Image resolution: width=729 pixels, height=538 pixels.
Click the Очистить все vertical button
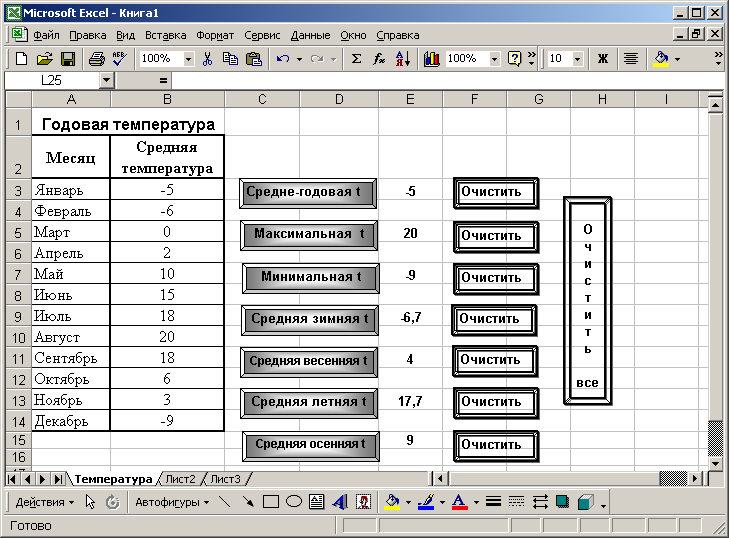pos(588,301)
